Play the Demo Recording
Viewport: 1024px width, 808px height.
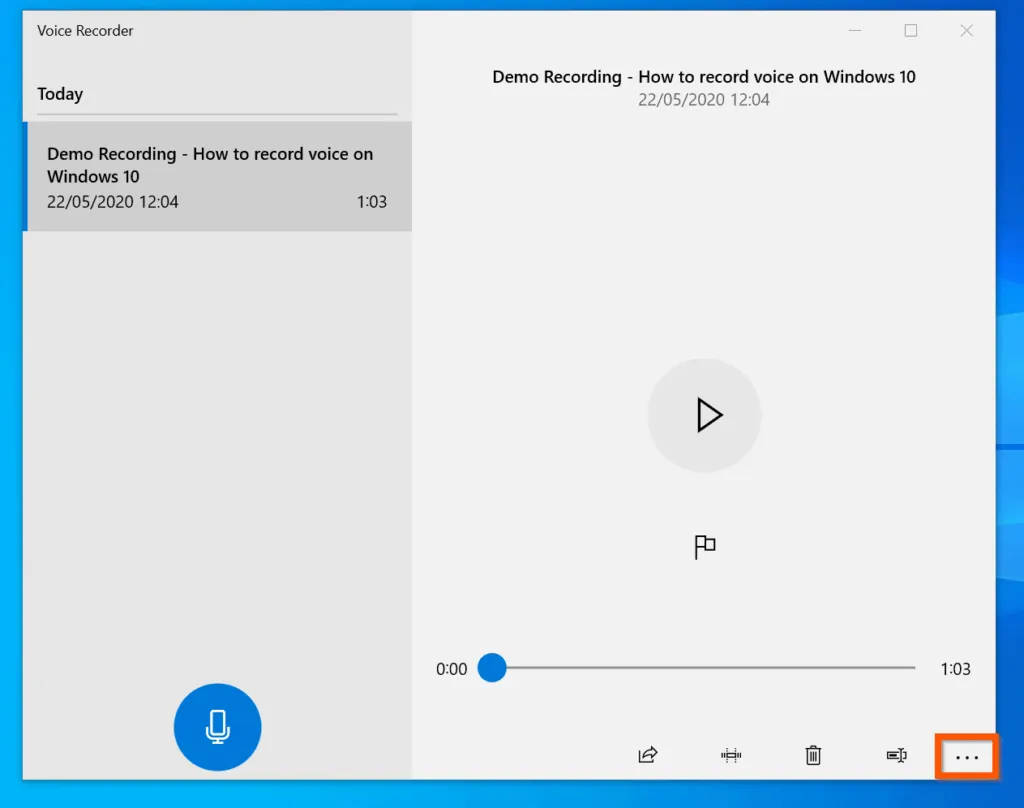click(x=705, y=415)
